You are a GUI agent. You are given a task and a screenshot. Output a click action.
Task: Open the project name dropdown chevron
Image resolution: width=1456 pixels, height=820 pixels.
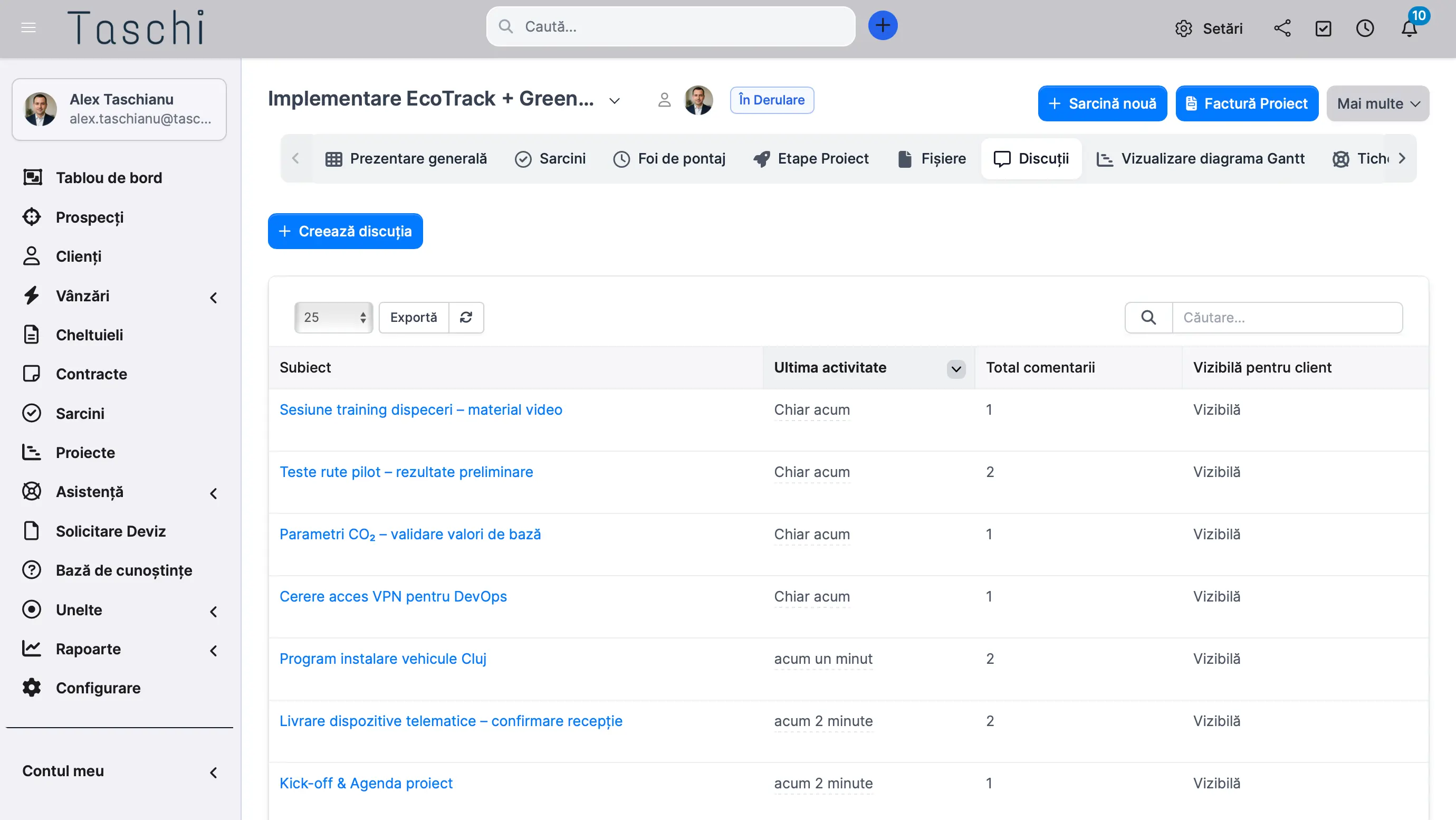[x=615, y=101]
